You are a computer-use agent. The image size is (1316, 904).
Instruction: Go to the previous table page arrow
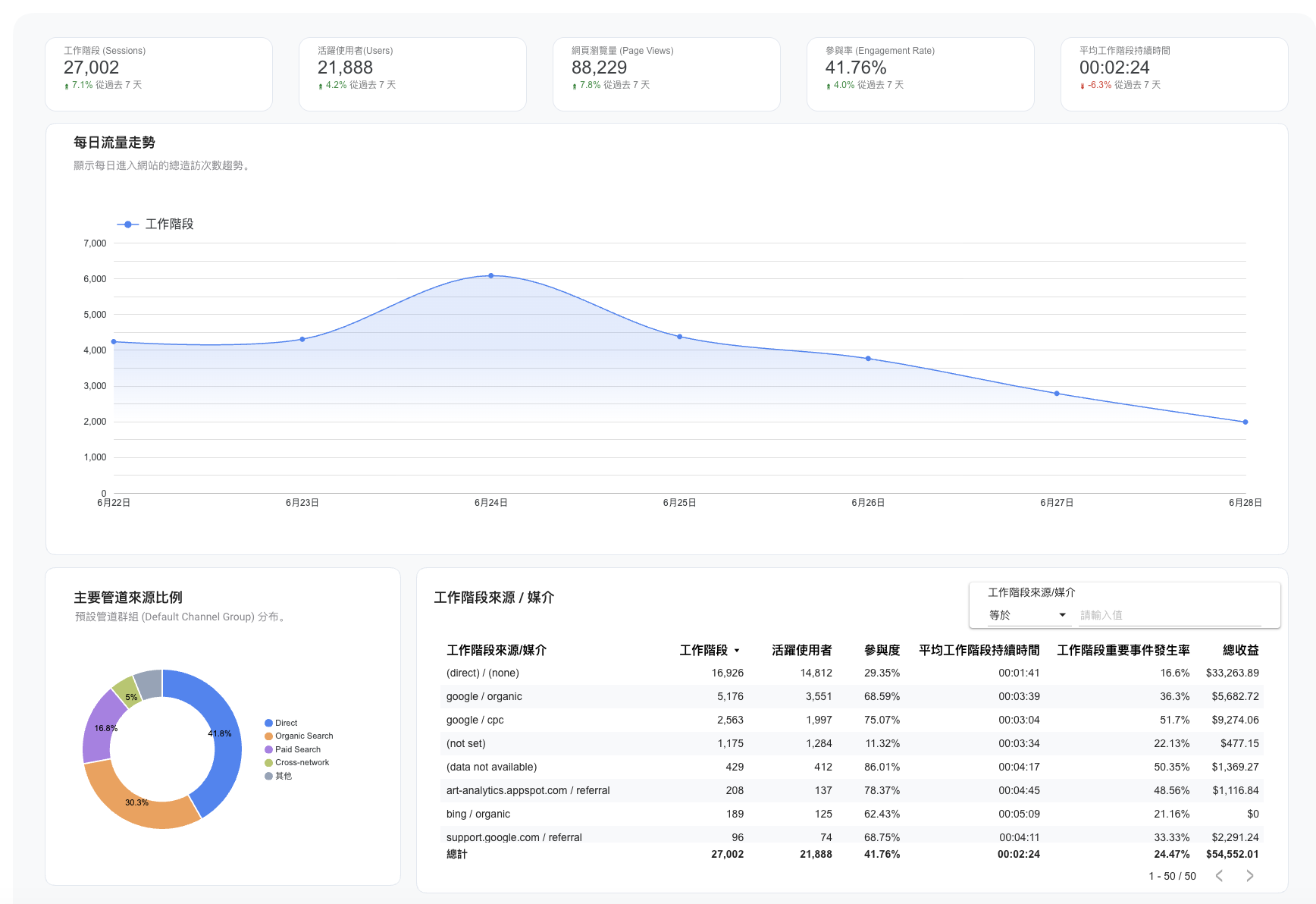[x=1219, y=876]
